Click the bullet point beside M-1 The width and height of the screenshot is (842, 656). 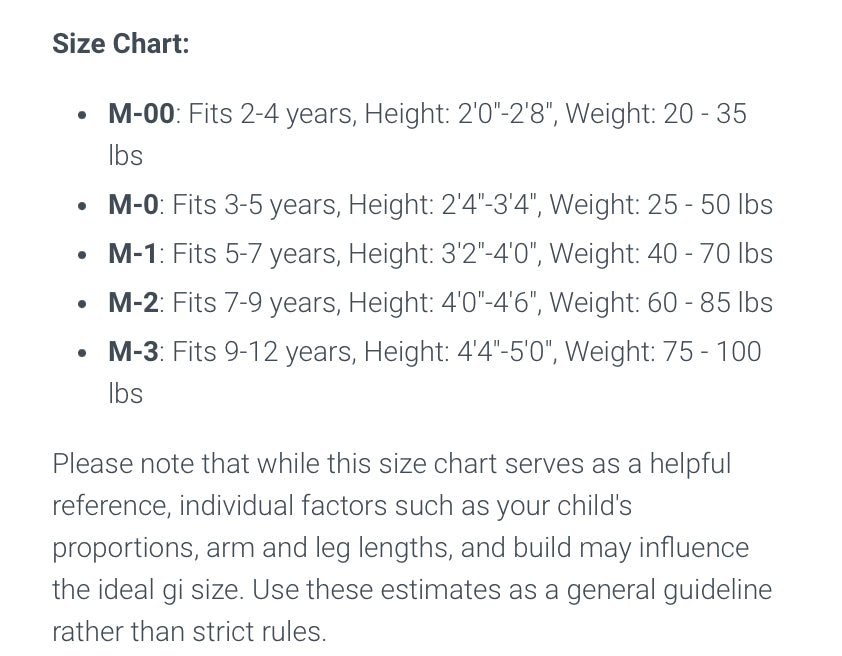(x=82, y=255)
